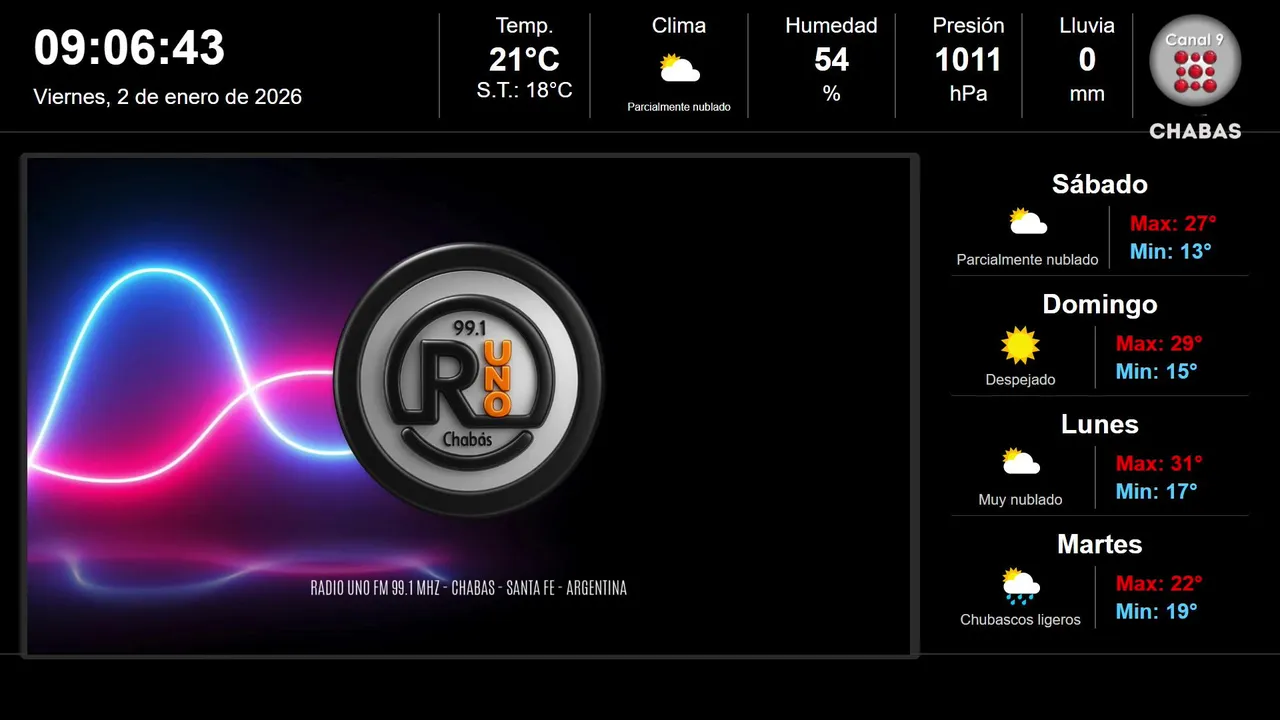Click the Radio Uno FM 99.1 MHz caption
This screenshot has height=720, width=1280.
pos(469,588)
